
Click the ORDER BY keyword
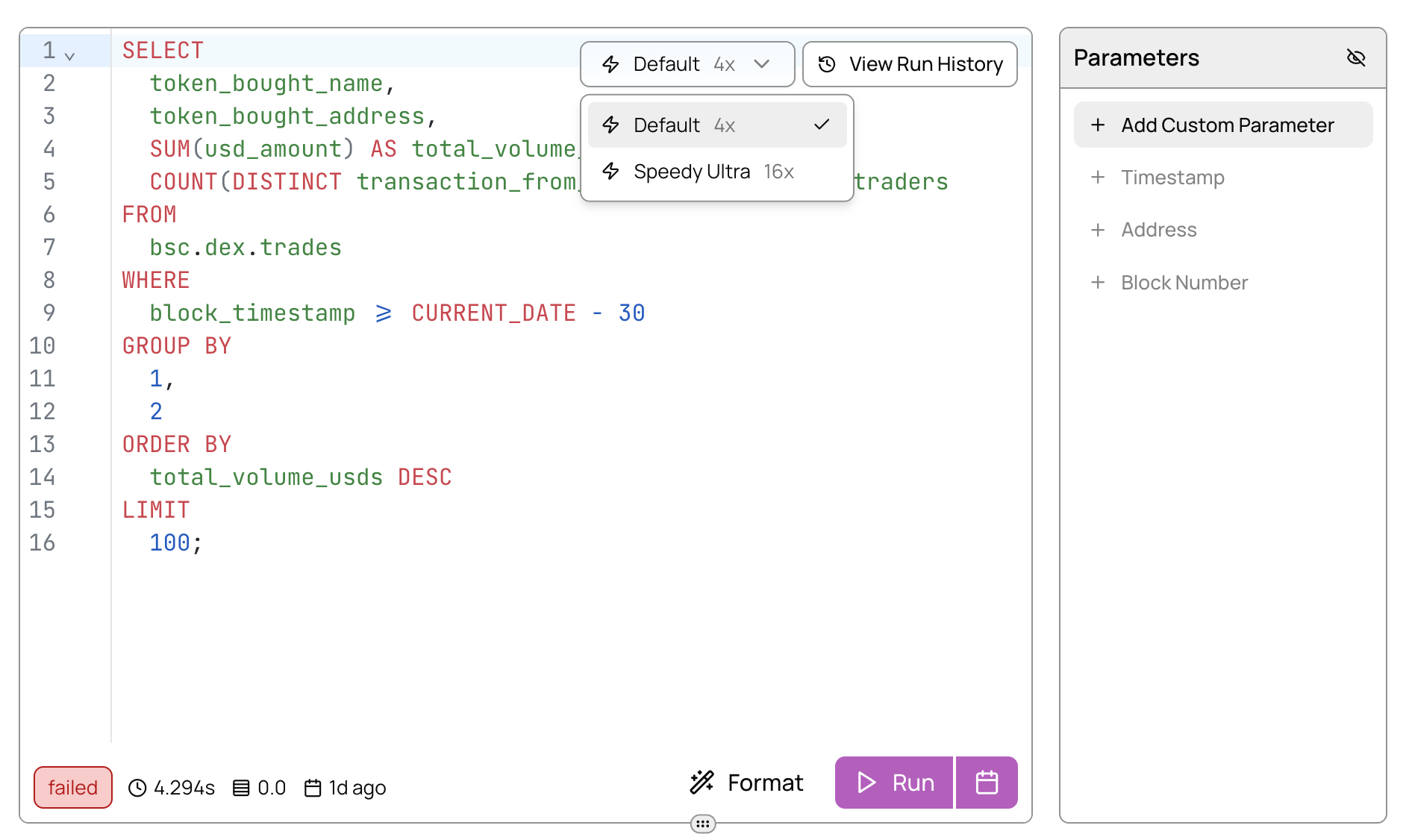point(177,445)
